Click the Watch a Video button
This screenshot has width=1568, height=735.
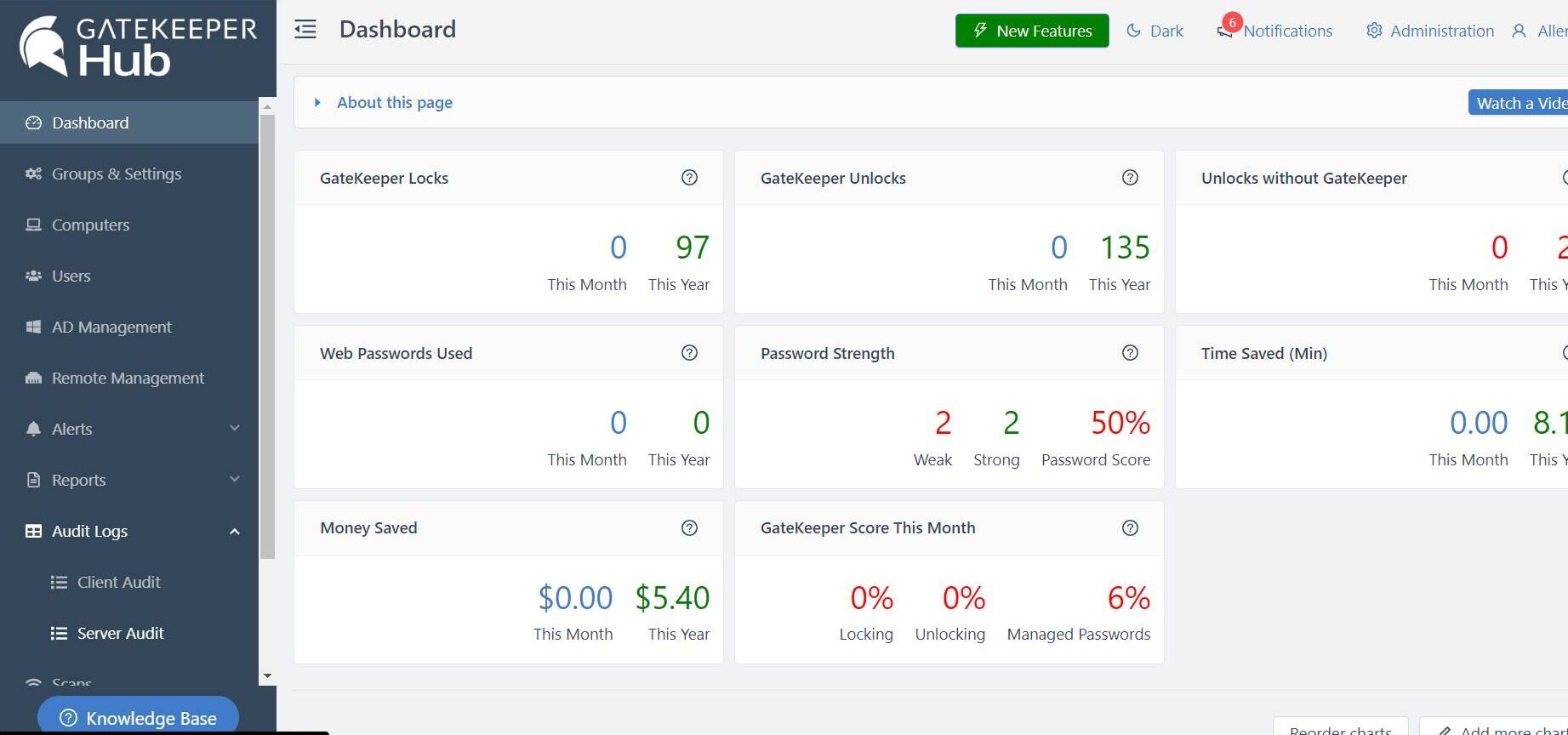1519,103
